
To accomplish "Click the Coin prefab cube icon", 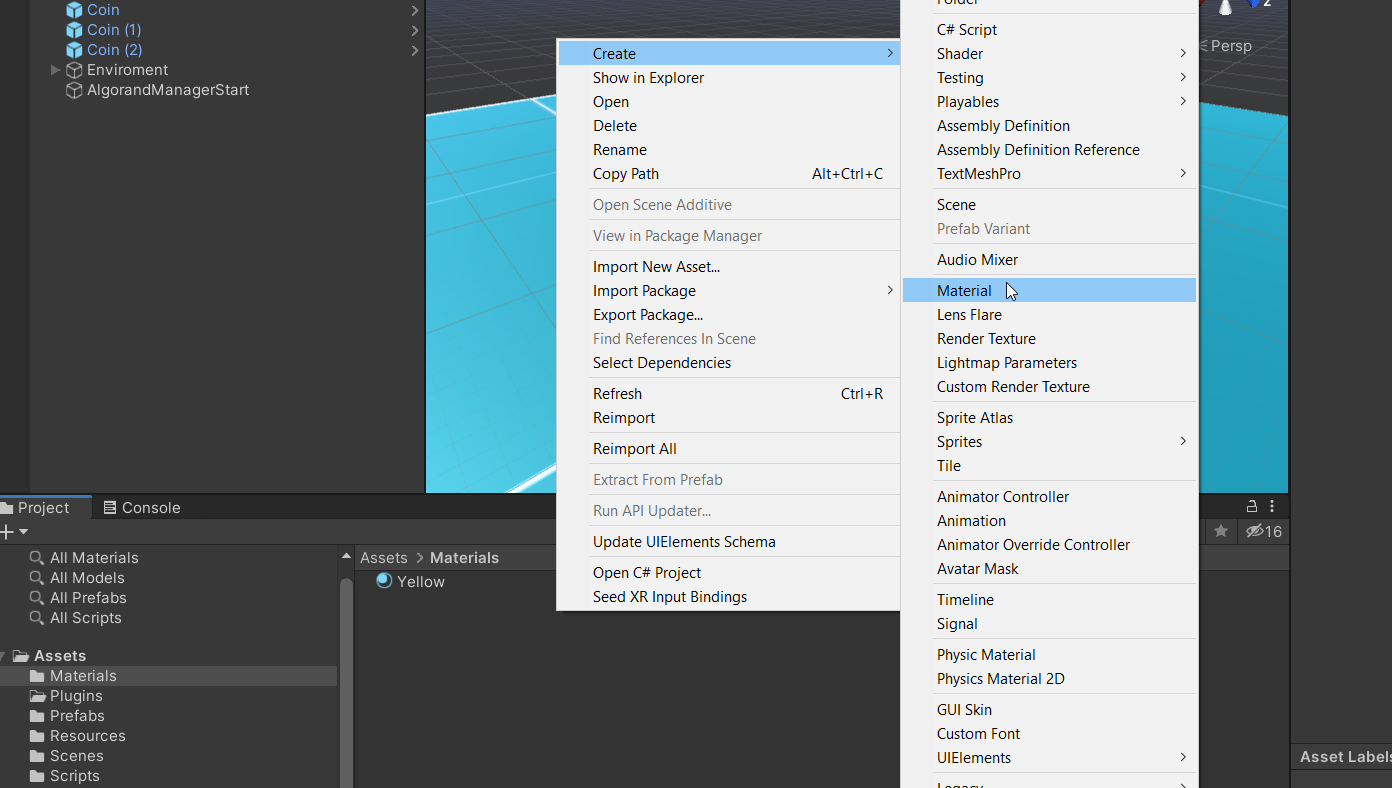I will [x=75, y=9].
